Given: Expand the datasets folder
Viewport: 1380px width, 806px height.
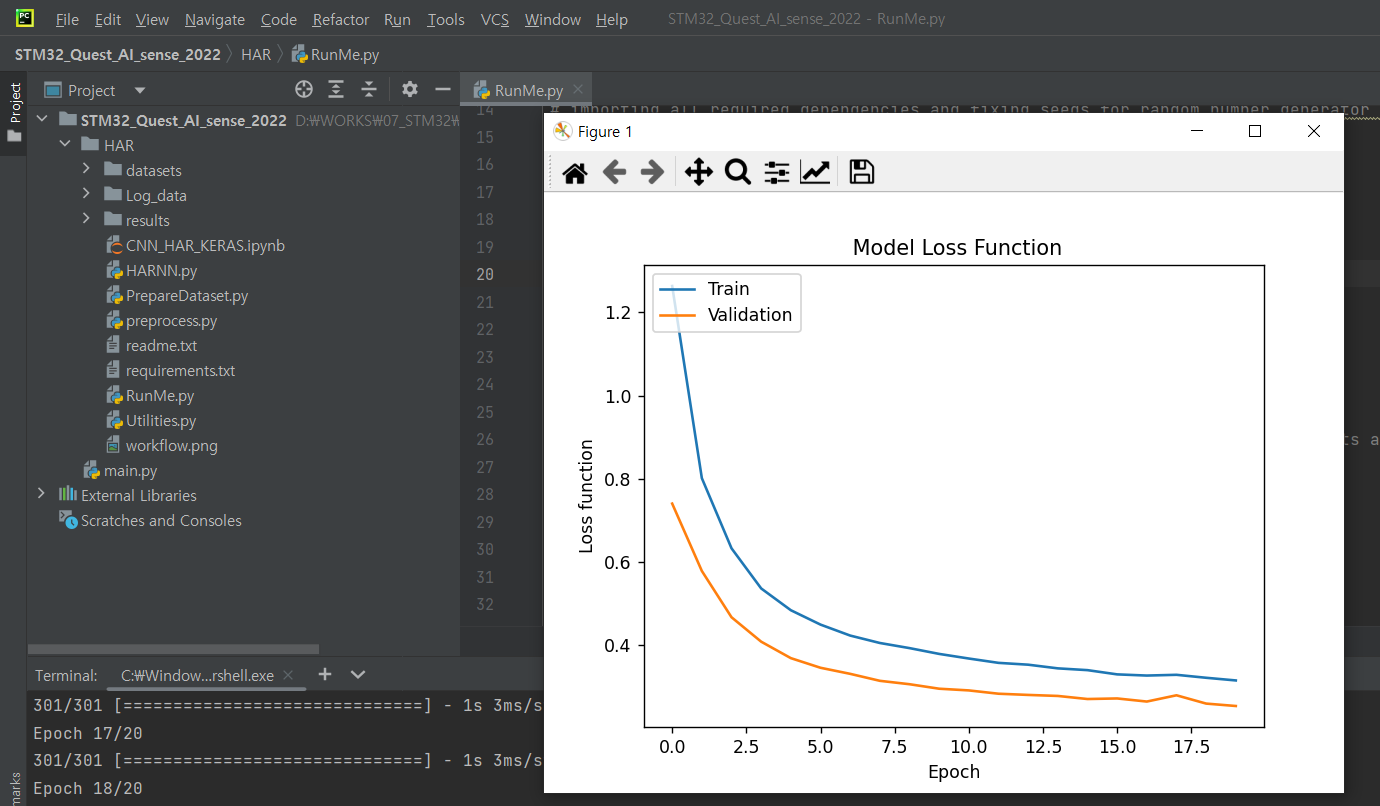Looking at the screenshot, I should tap(87, 170).
